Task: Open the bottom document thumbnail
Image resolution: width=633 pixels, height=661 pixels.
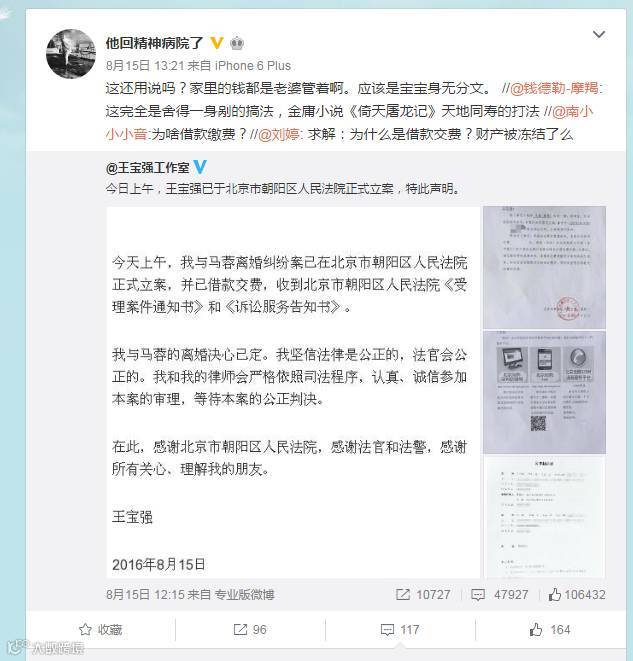Action: (x=544, y=517)
